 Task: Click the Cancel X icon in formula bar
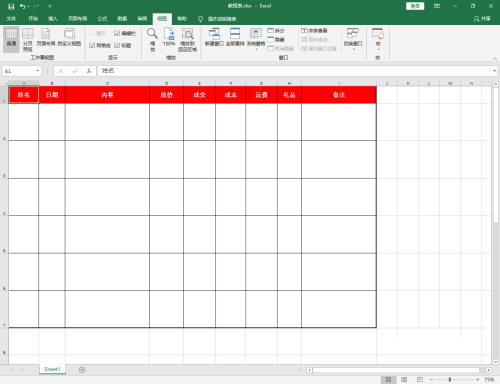[x=61, y=71]
